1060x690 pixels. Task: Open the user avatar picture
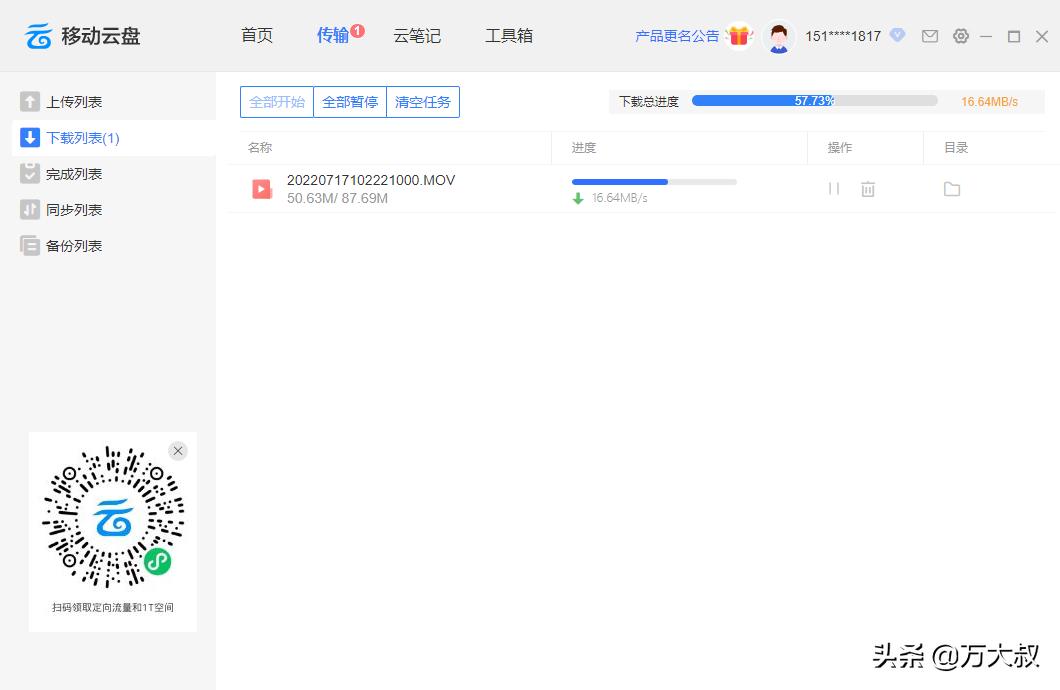[x=778, y=35]
